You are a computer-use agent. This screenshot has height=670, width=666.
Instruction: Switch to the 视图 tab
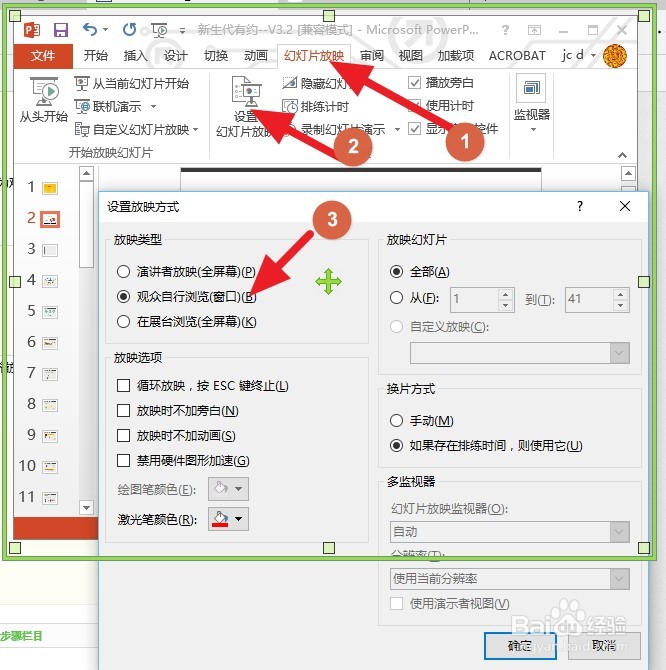411,56
